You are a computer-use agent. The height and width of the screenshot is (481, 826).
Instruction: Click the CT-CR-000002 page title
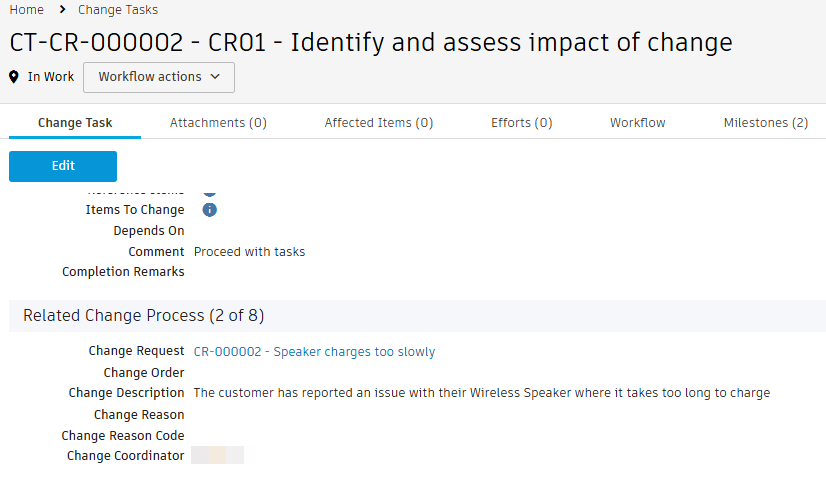[x=371, y=42]
